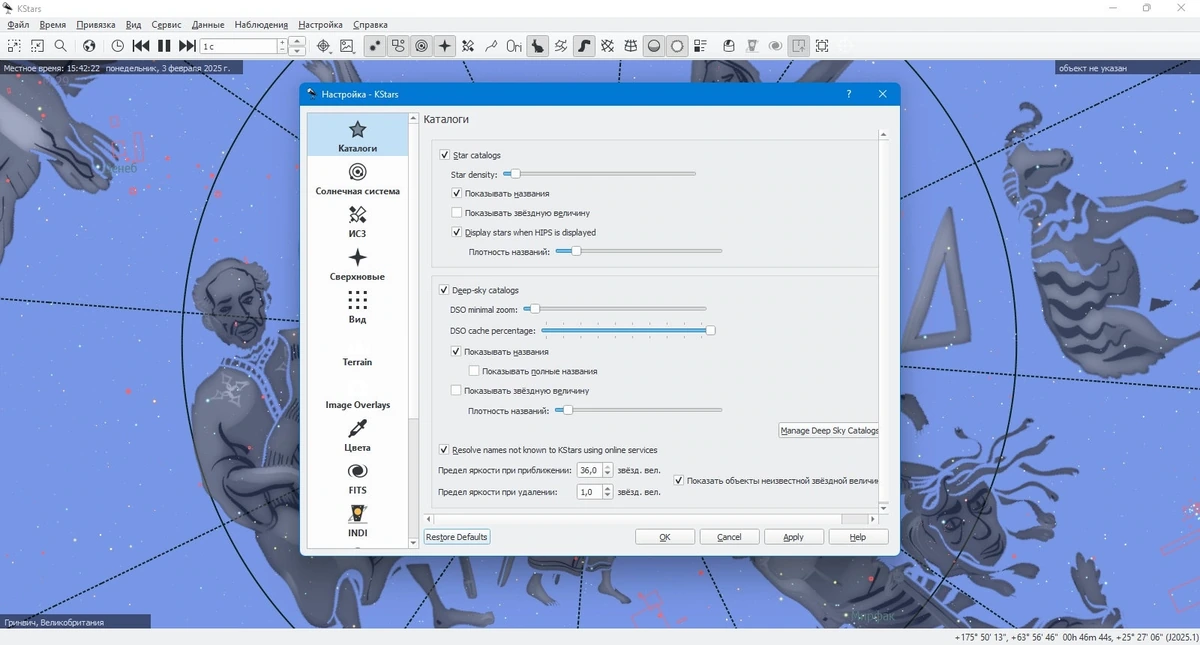Open FITS settings page

[x=357, y=479]
